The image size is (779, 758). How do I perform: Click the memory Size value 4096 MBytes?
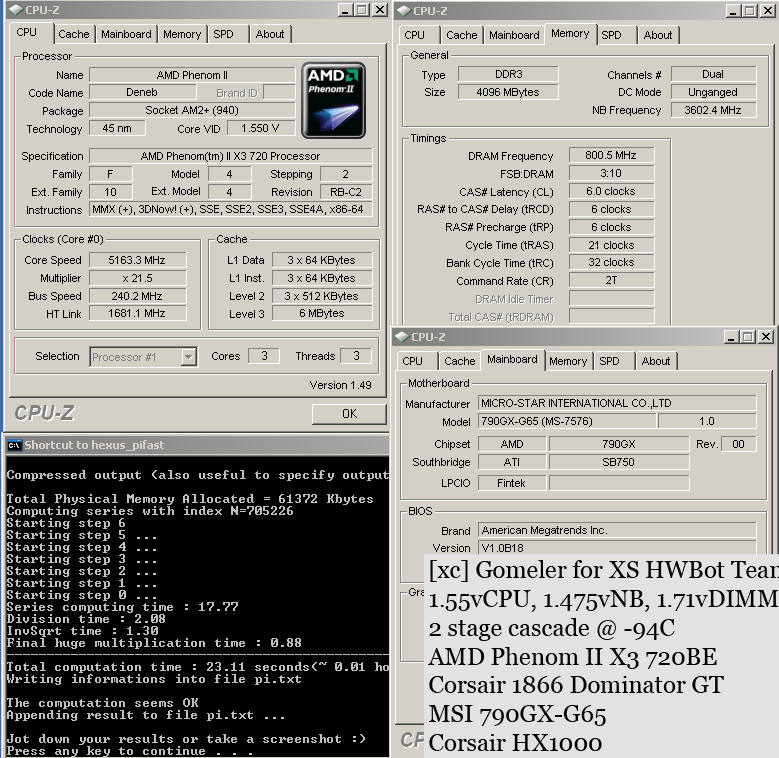coord(508,92)
